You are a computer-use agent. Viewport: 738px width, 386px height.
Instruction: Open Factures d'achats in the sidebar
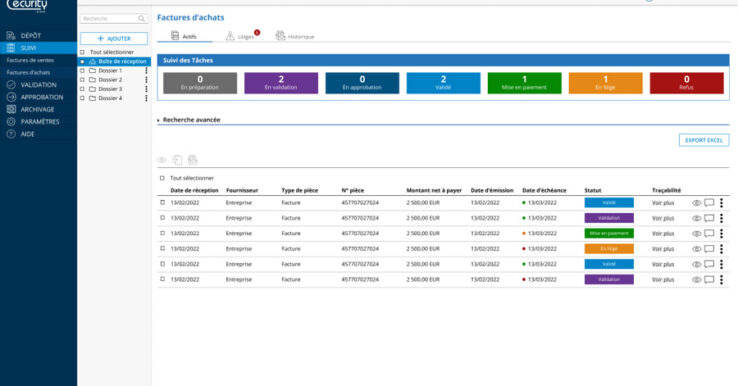28,72
